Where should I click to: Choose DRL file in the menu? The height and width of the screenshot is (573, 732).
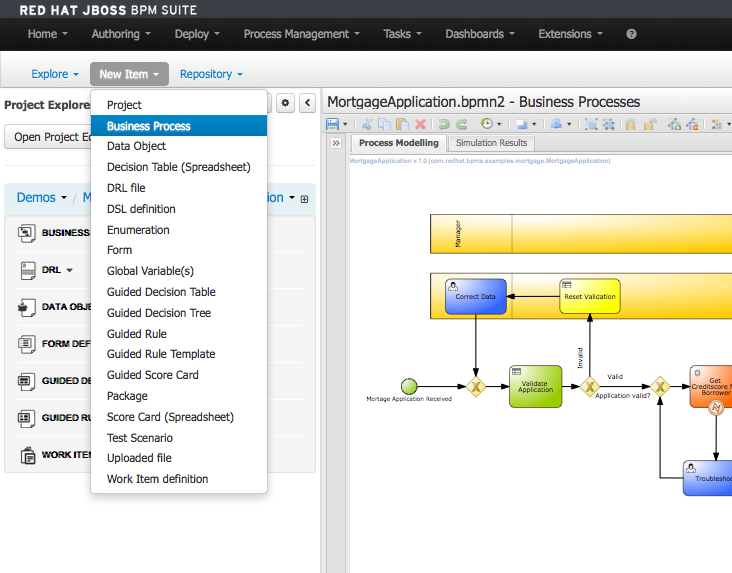pyautogui.click(x=179, y=188)
